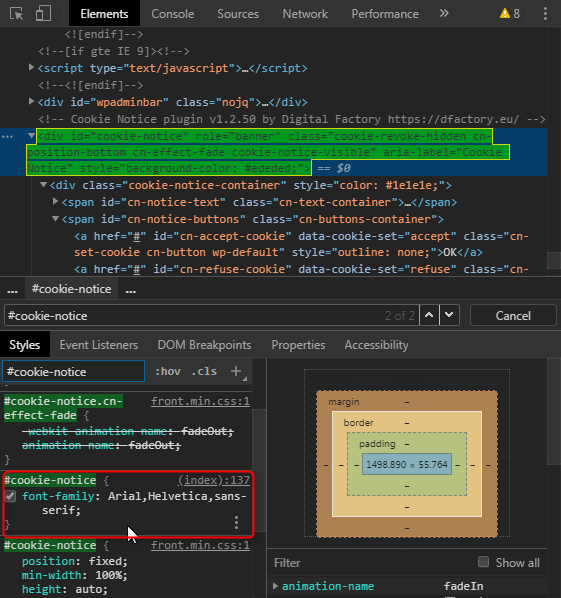Click the fadeIn computed value

tap(463, 586)
